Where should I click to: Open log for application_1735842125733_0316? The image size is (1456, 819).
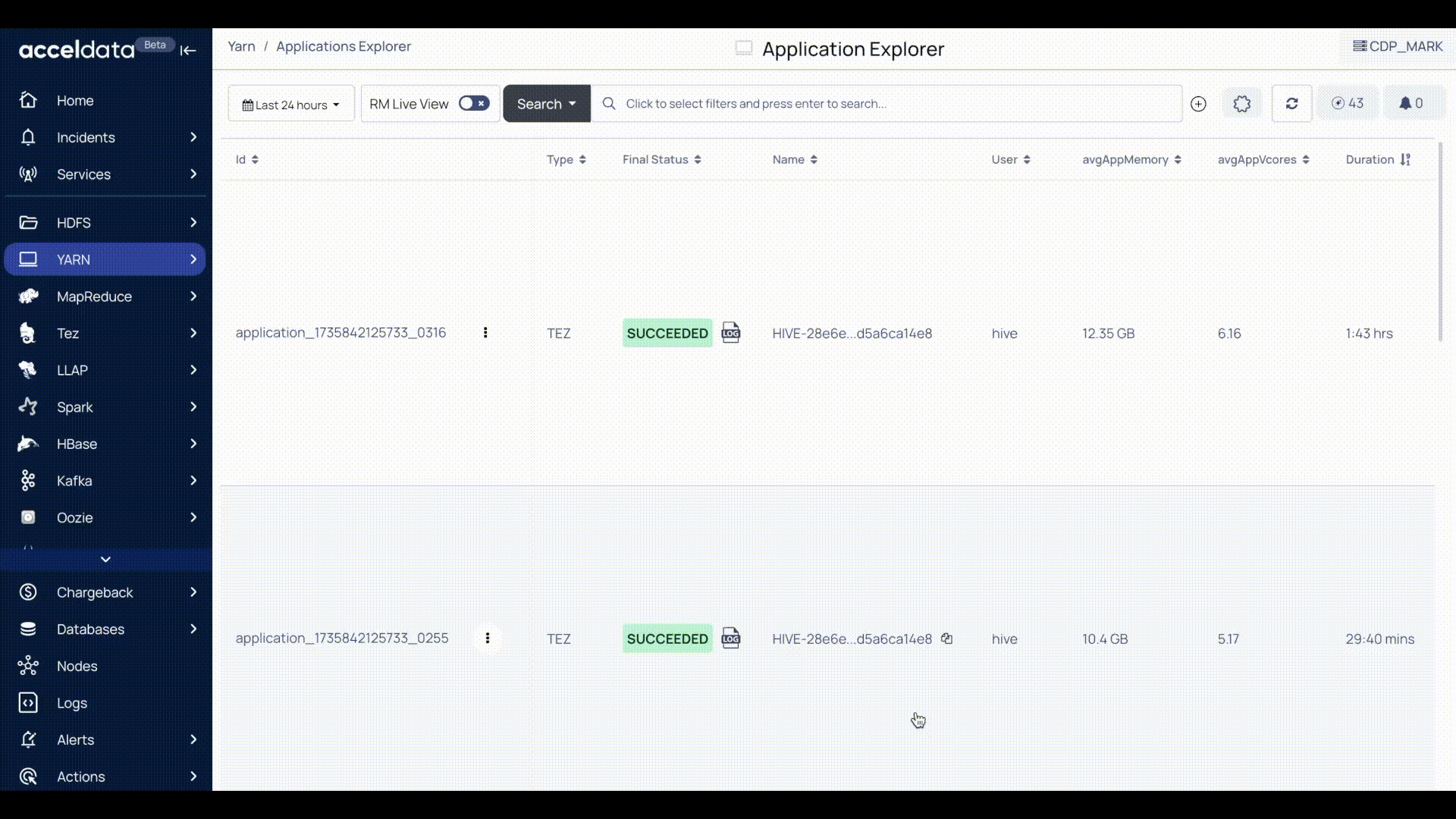pyautogui.click(x=730, y=333)
